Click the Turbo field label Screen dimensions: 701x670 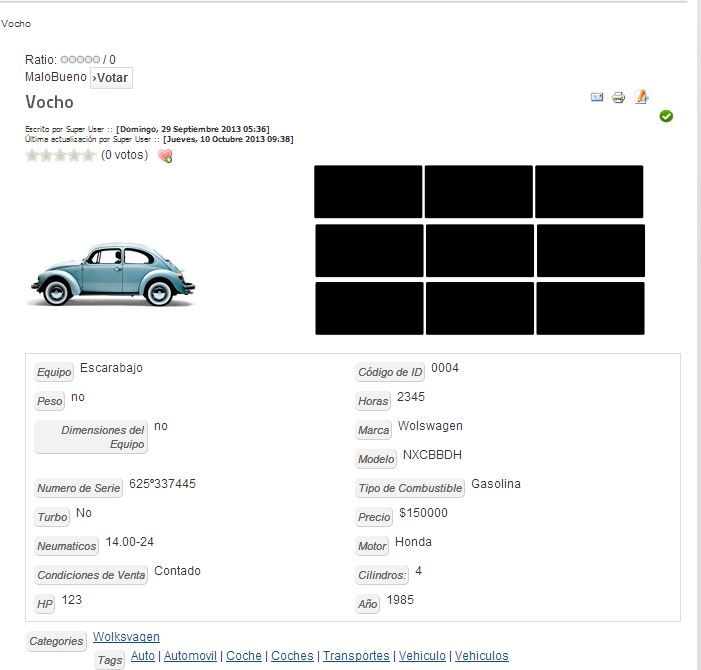click(52, 517)
